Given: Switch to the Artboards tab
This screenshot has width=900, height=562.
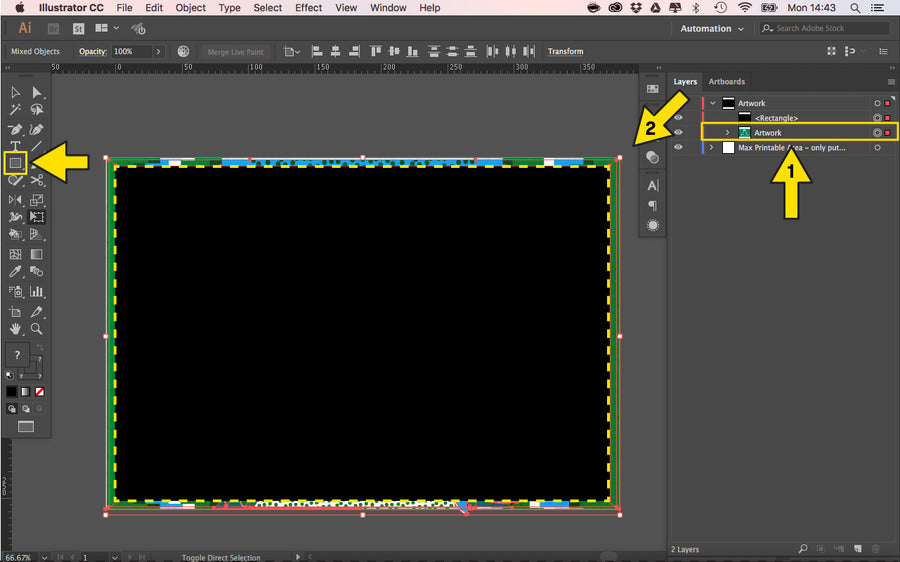Looking at the screenshot, I should point(727,82).
